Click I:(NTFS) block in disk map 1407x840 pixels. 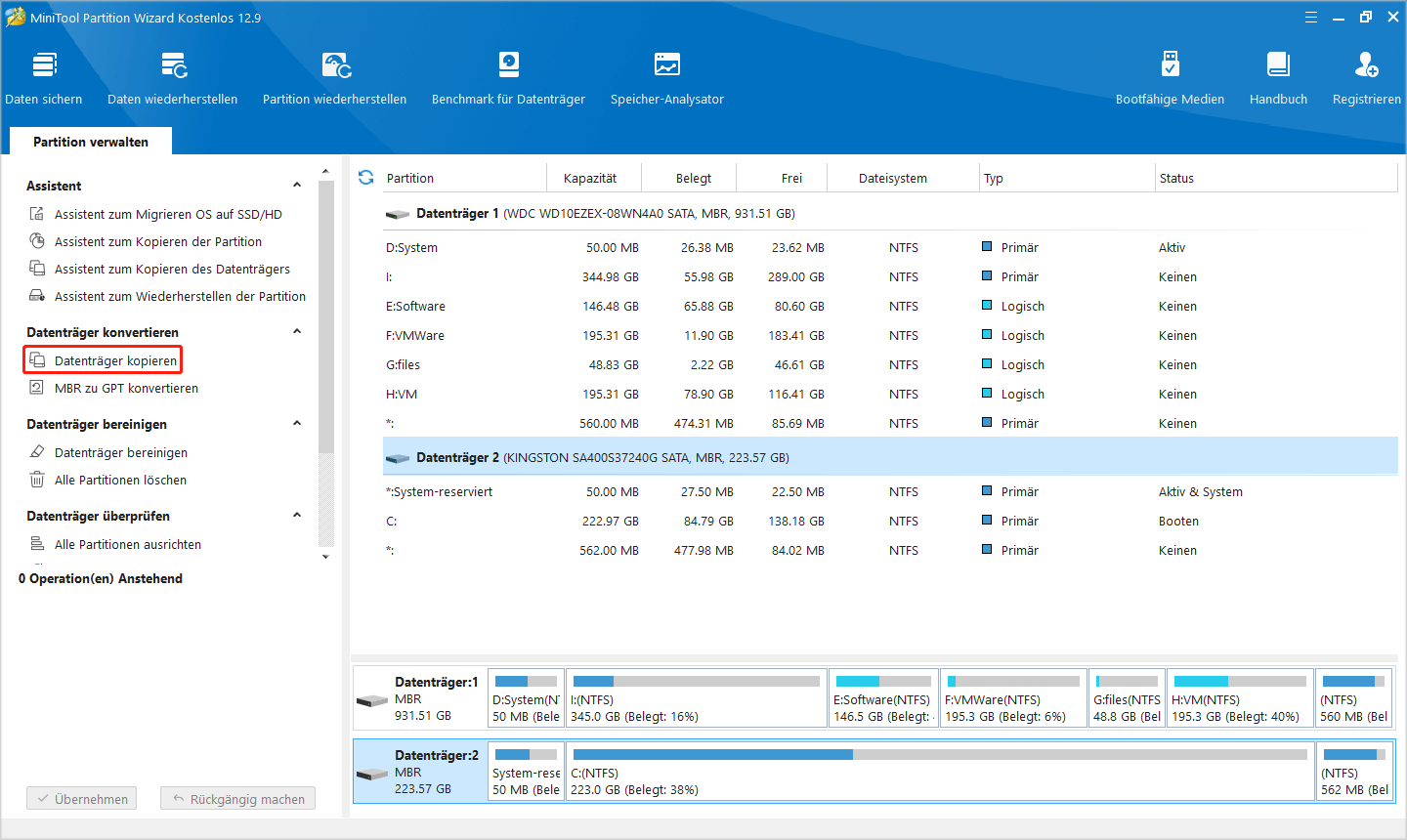pos(697,697)
